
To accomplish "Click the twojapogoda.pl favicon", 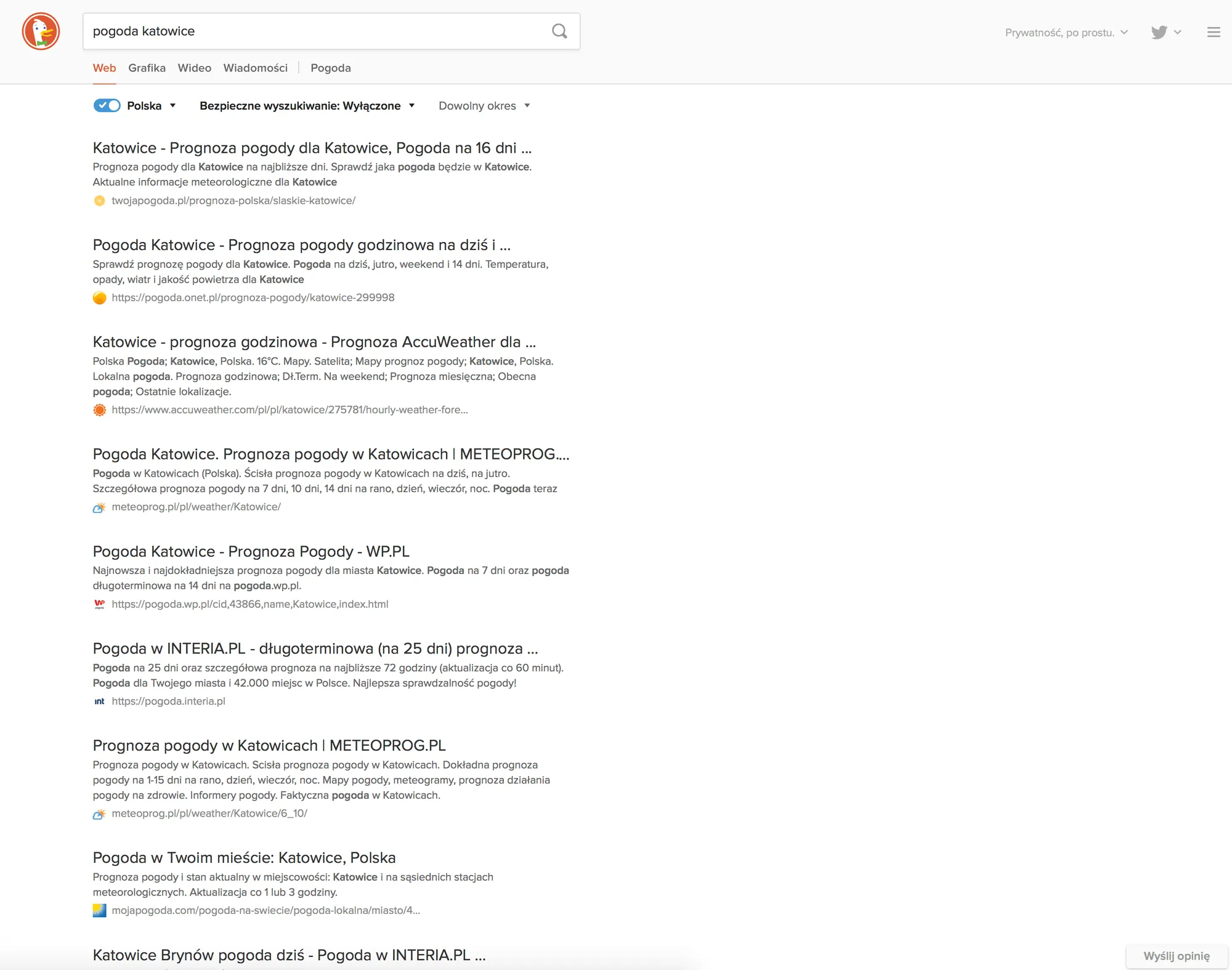I will pos(99,201).
